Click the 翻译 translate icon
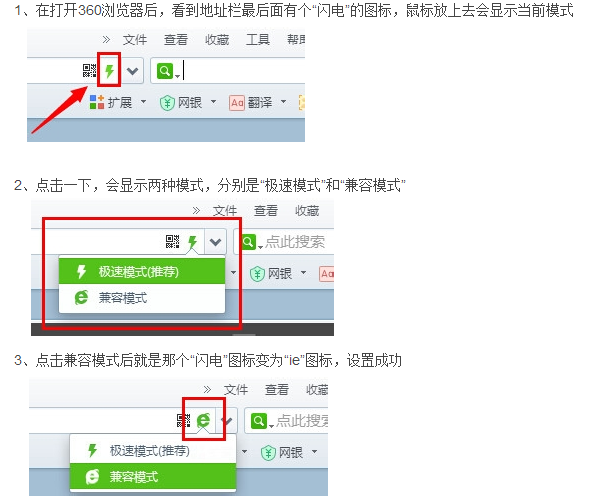The width and height of the screenshot is (601, 499). coord(236,103)
